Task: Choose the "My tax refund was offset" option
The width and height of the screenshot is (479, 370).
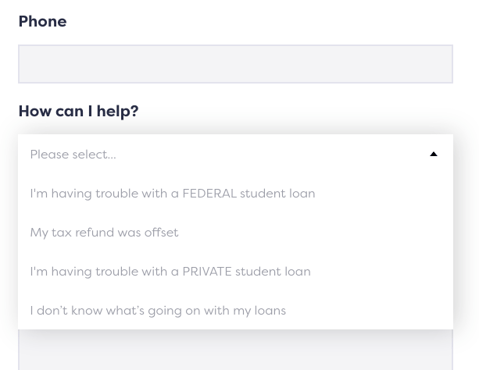Action: 235,232
